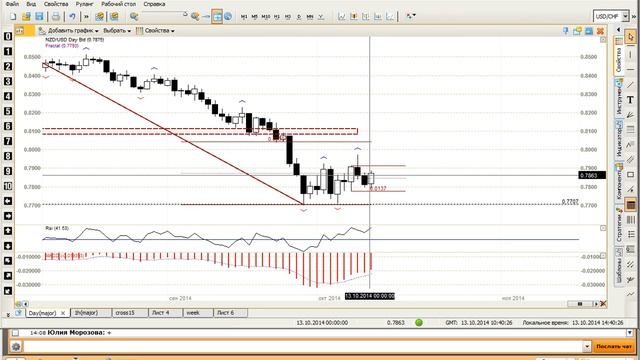Click the up arrow button in the left sidebar

tap(8, 231)
